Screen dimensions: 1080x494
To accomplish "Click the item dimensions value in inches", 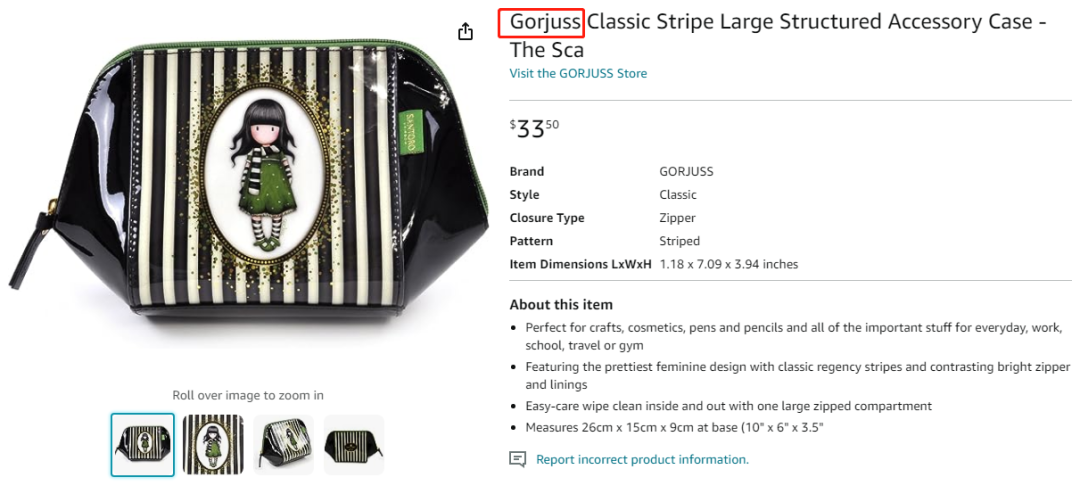I will coord(728,264).
